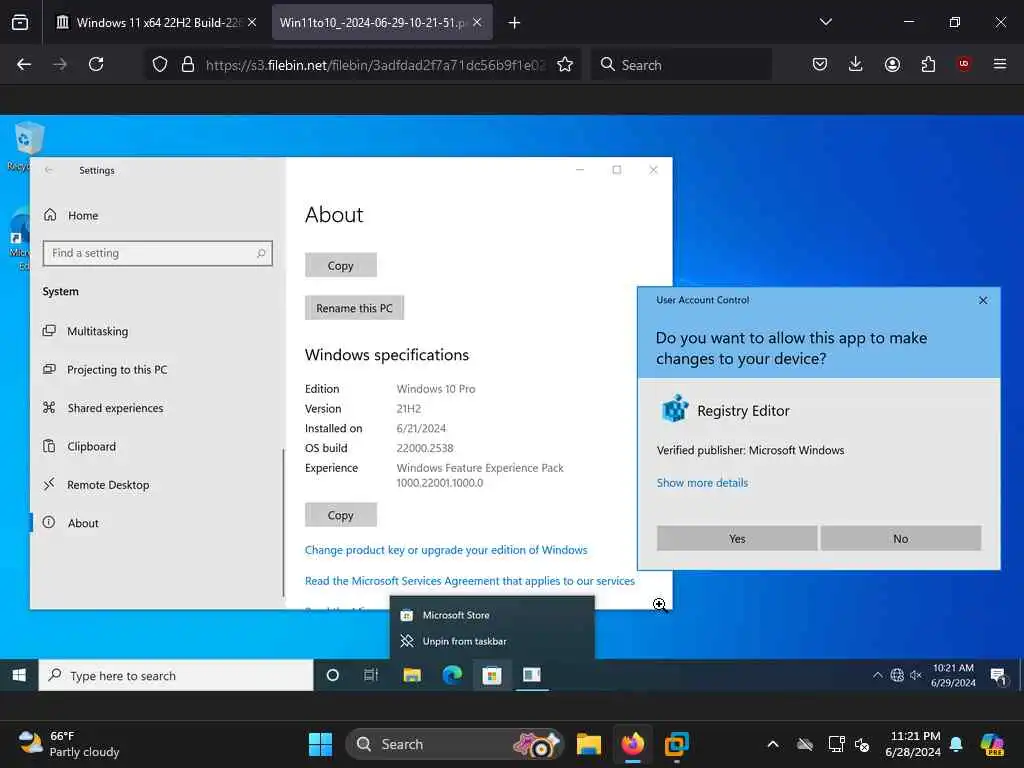Click Show more details in UAC dialog

pos(702,483)
